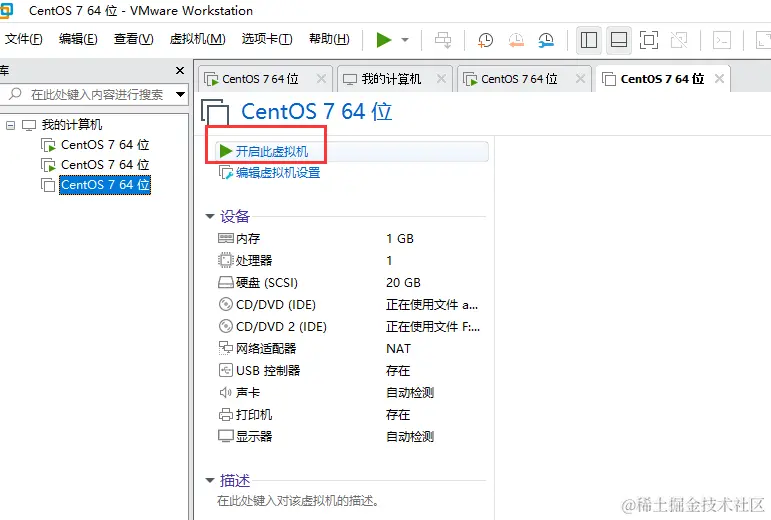The height and width of the screenshot is (520, 771).
Task: Click the NAT network value
Action: 398,348
